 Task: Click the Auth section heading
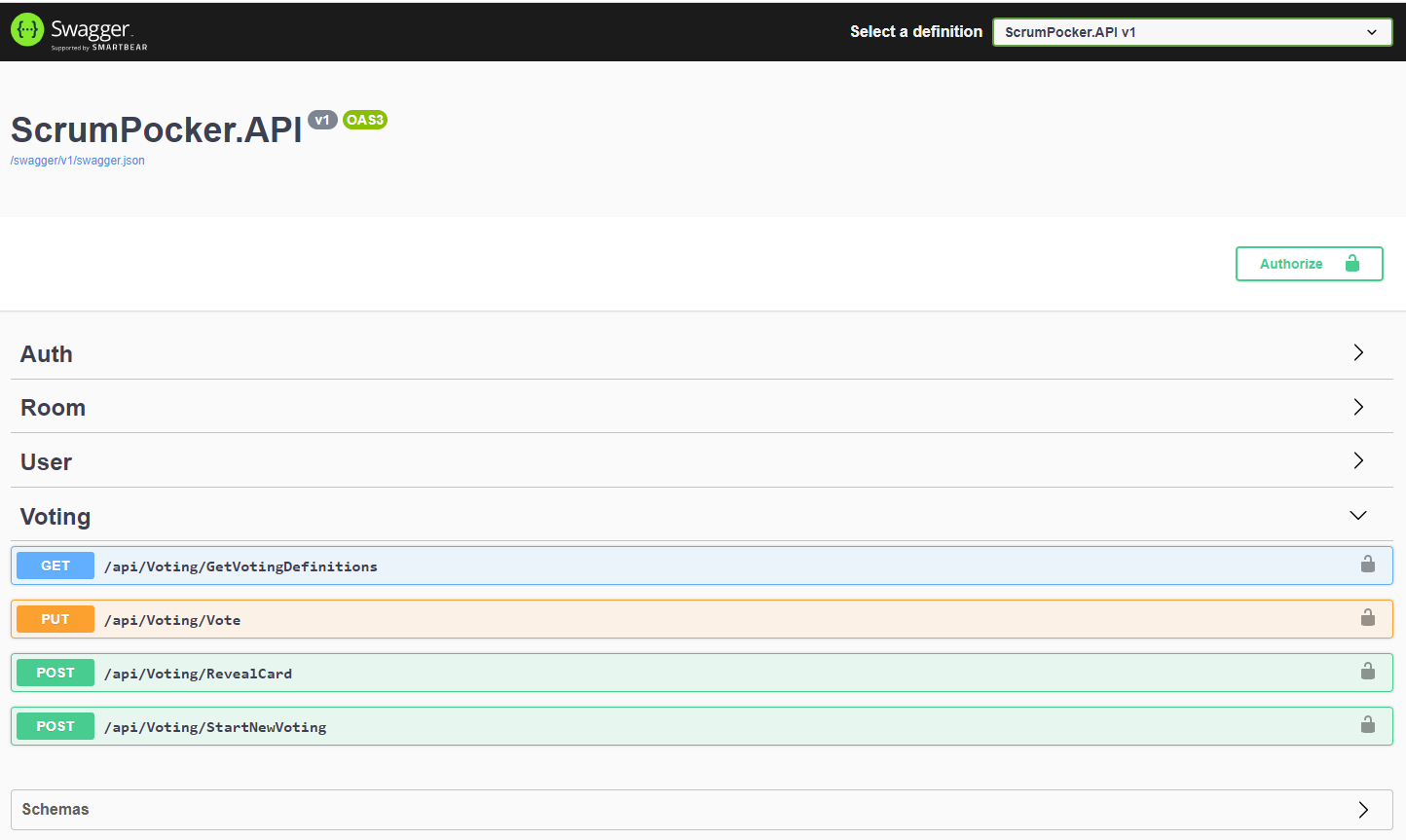(47, 354)
